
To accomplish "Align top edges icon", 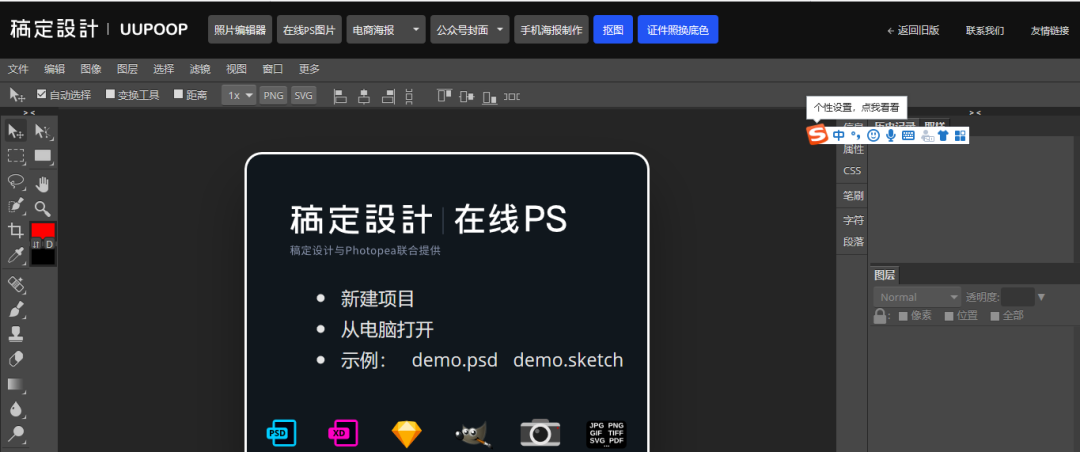I will click(444, 96).
